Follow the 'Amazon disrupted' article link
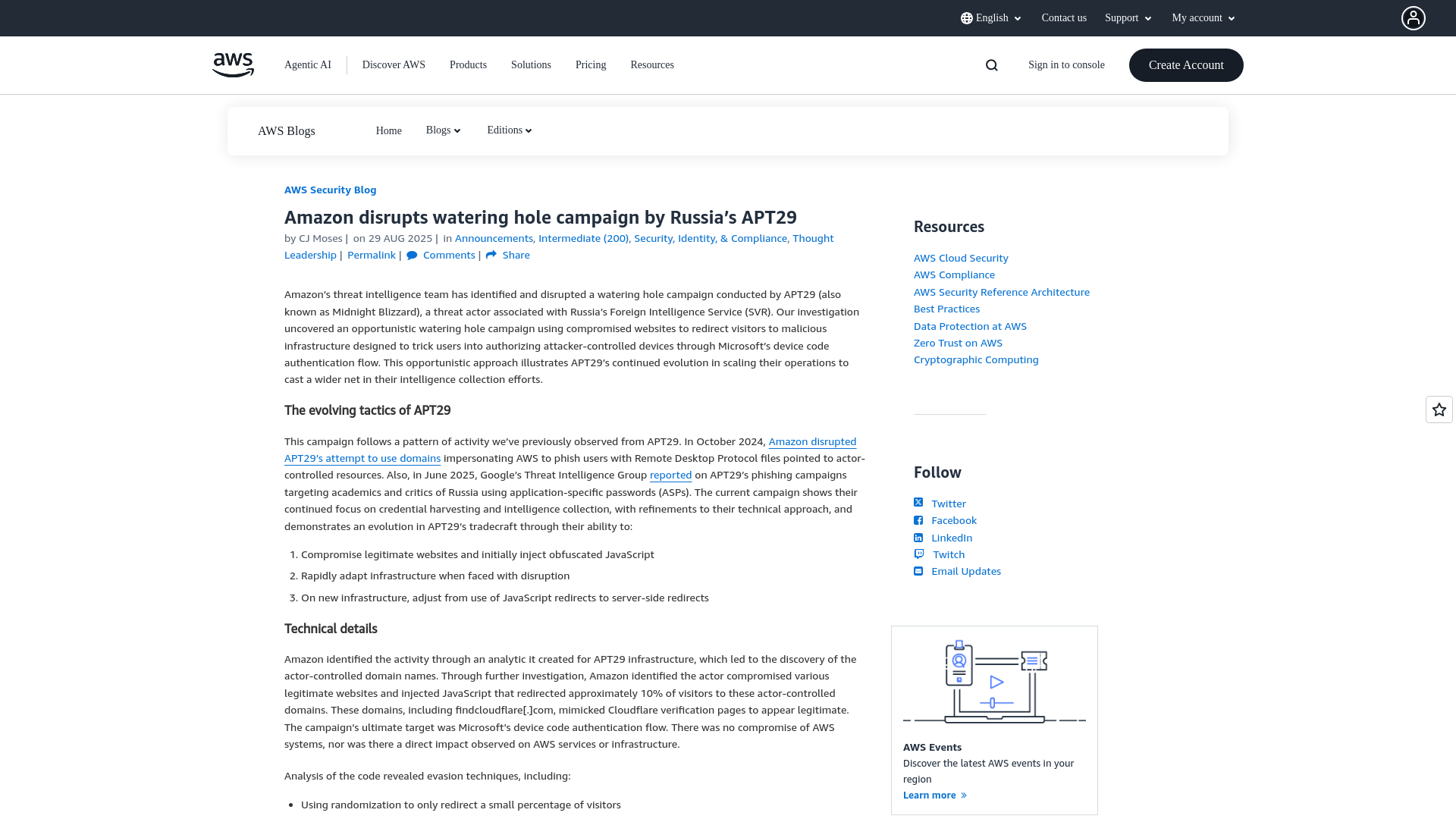The height and width of the screenshot is (819, 1456). coord(812,441)
